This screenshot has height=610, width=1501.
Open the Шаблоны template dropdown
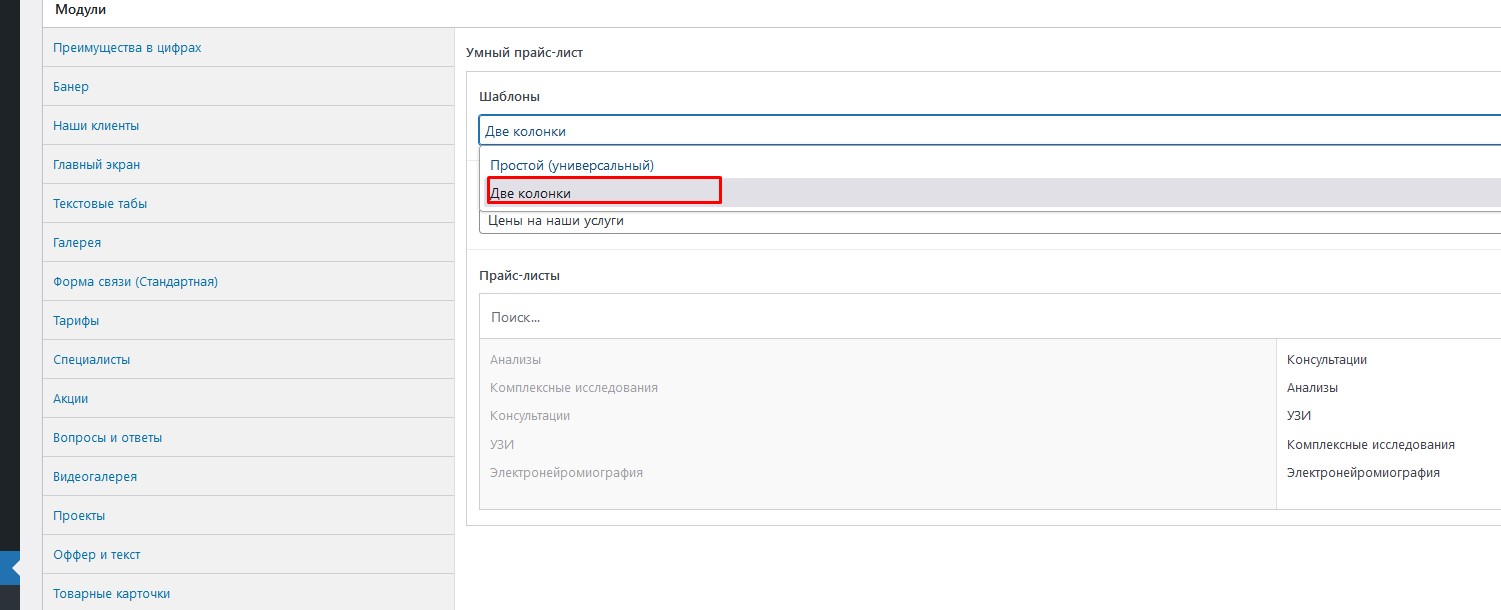pyautogui.click(x=988, y=131)
